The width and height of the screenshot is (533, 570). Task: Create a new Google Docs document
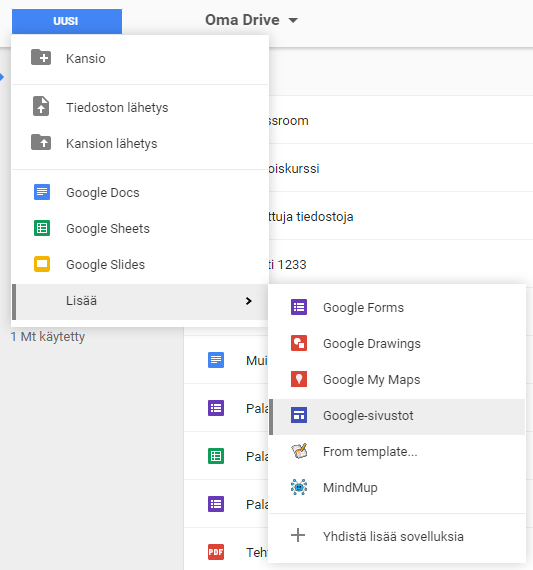(x=140, y=193)
